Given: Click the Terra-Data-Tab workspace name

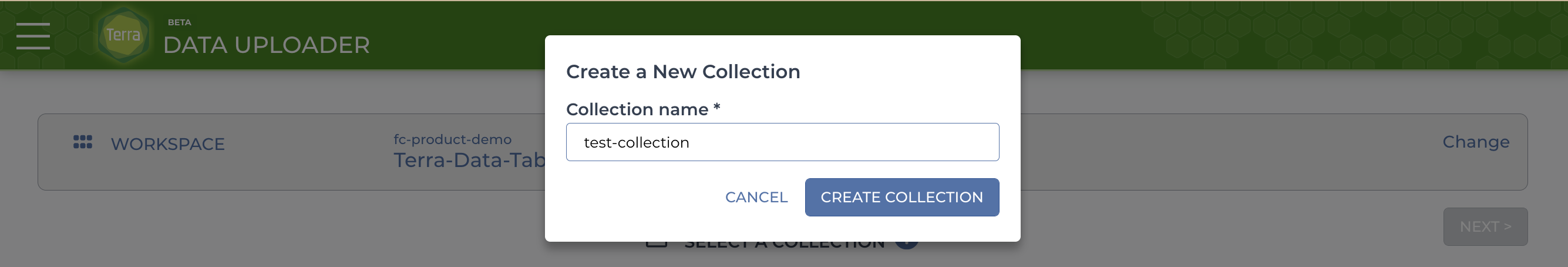Looking at the screenshot, I should (x=469, y=161).
